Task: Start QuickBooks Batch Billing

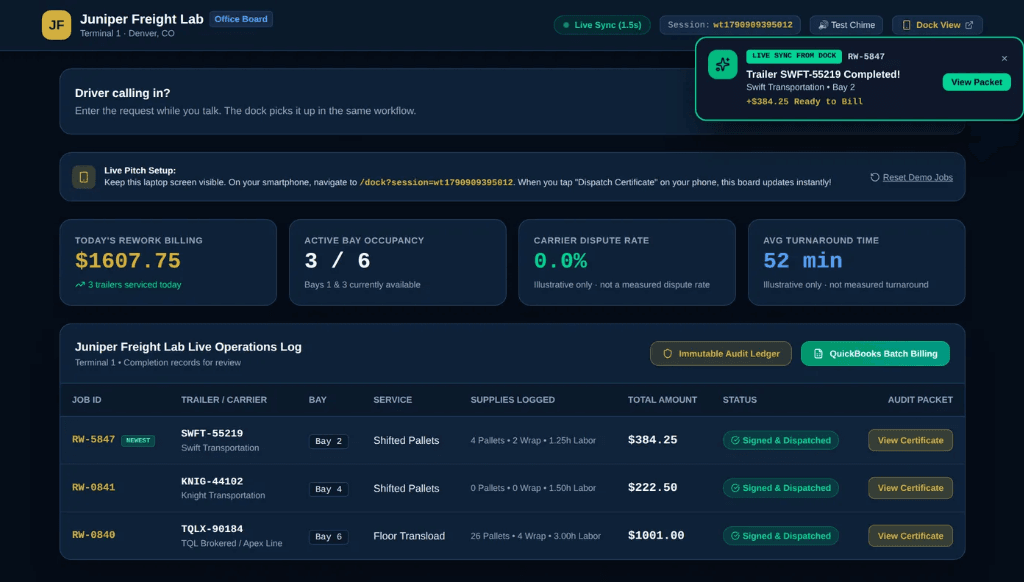Action: [x=875, y=353]
